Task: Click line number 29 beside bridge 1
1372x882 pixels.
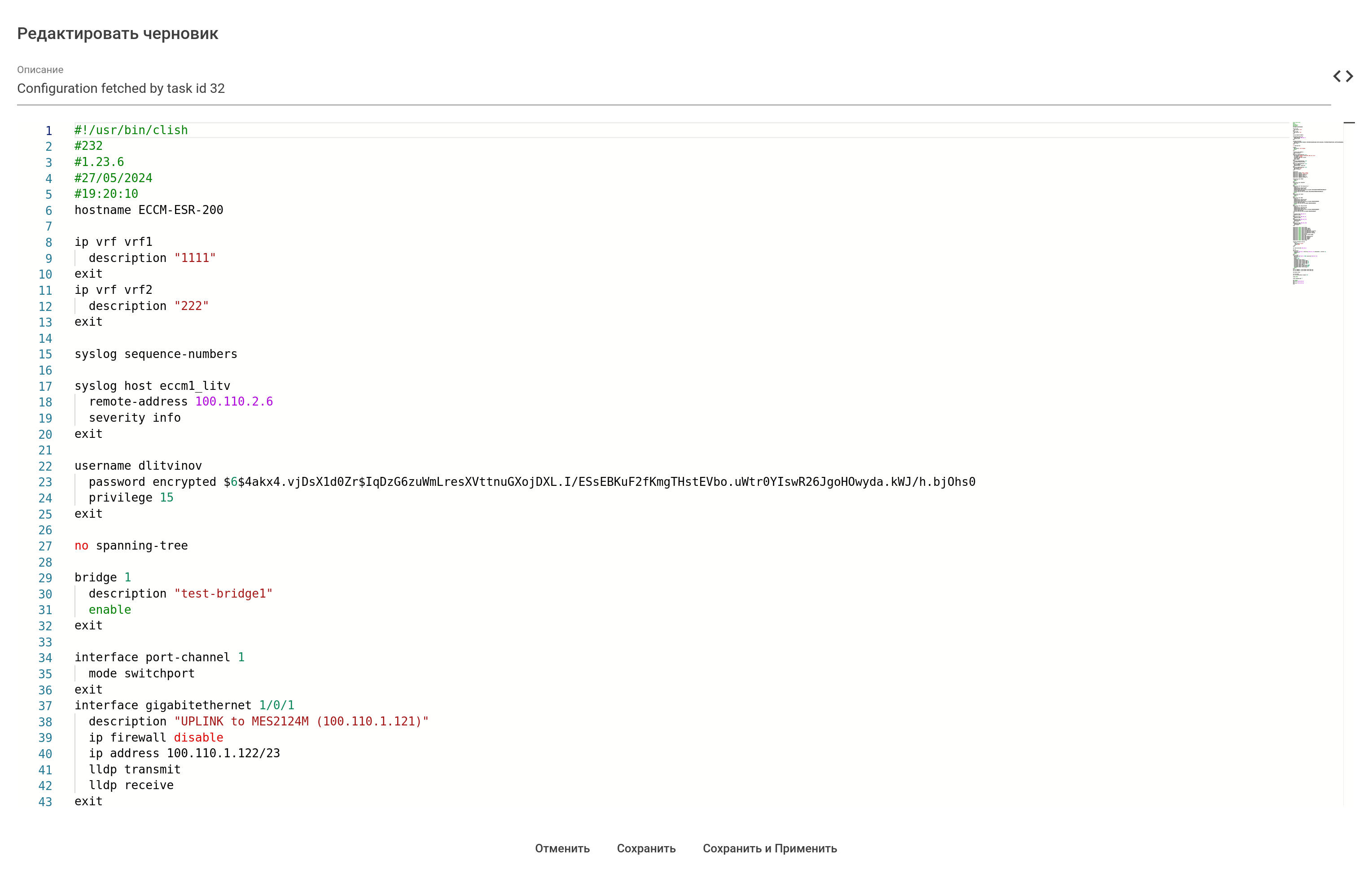Action: click(x=45, y=578)
